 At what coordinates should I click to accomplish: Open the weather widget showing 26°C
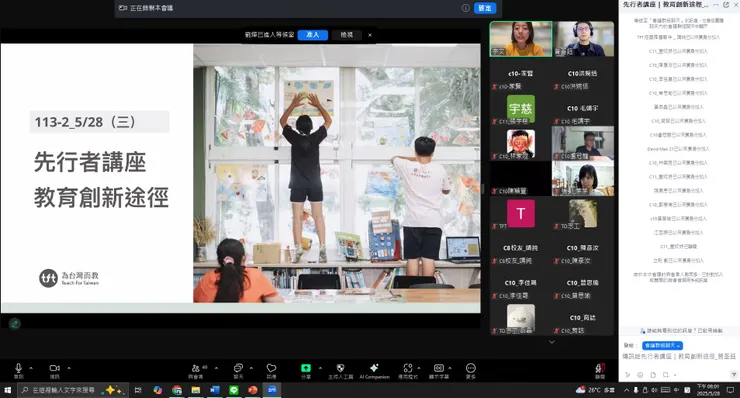pyautogui.click(x=595, y=390)
